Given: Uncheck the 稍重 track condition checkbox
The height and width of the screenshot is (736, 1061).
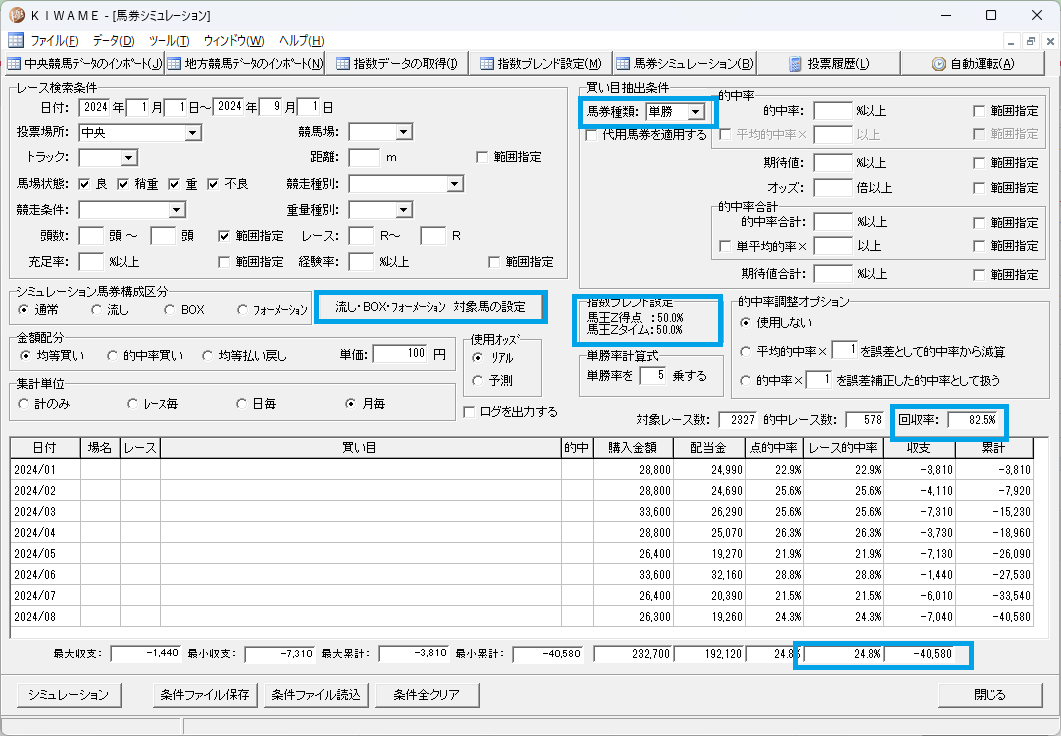Looking at the screenshot, I should click(x=123, y=184).
